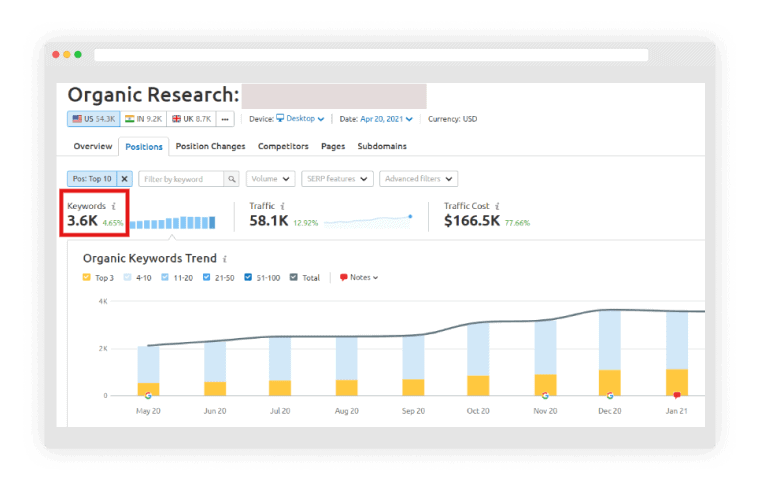Uncheck the Total line checkbox
Screen dimensions: 759x489
click(294, 277)
